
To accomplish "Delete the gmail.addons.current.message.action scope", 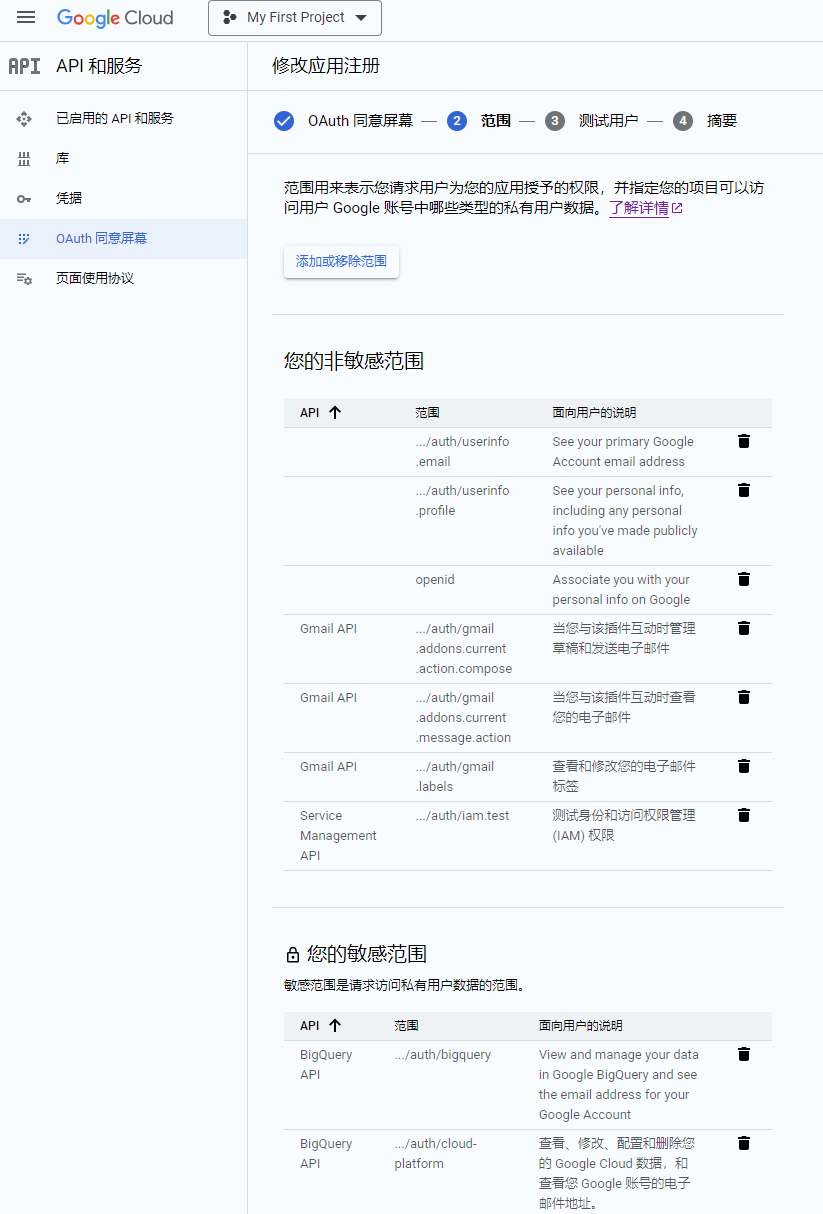I will click(744, 697).
